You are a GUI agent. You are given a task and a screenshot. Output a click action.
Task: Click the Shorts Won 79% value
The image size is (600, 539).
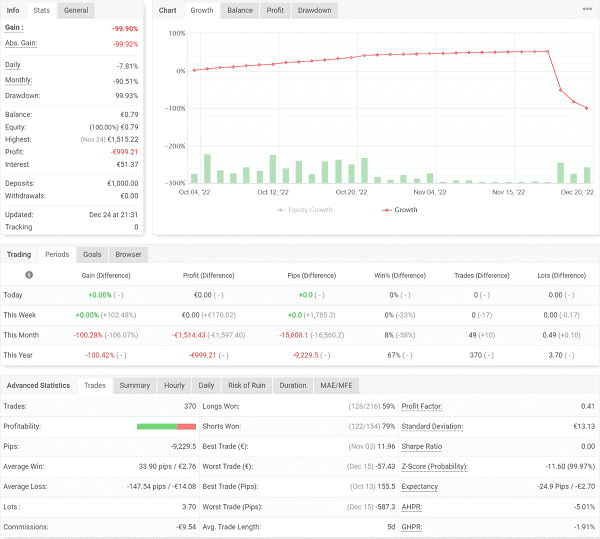pos(388,426)
